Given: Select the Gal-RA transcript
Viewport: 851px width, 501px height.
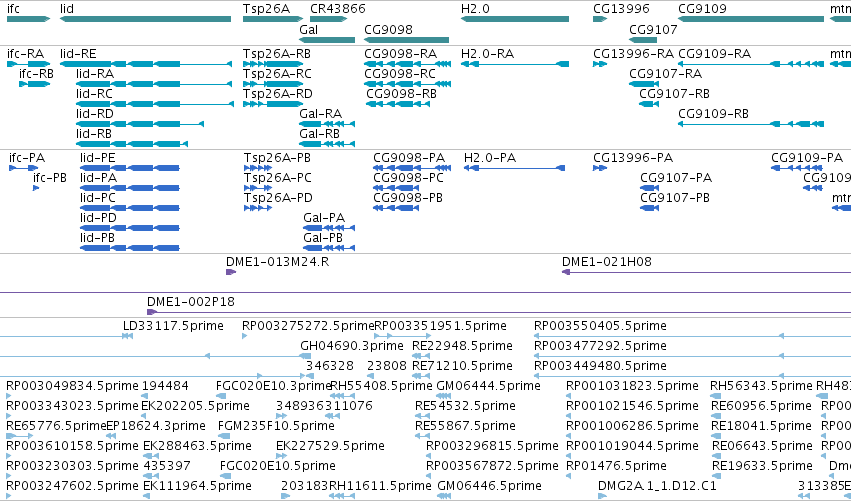Looking at the screenshot, I should coord(327,124).
